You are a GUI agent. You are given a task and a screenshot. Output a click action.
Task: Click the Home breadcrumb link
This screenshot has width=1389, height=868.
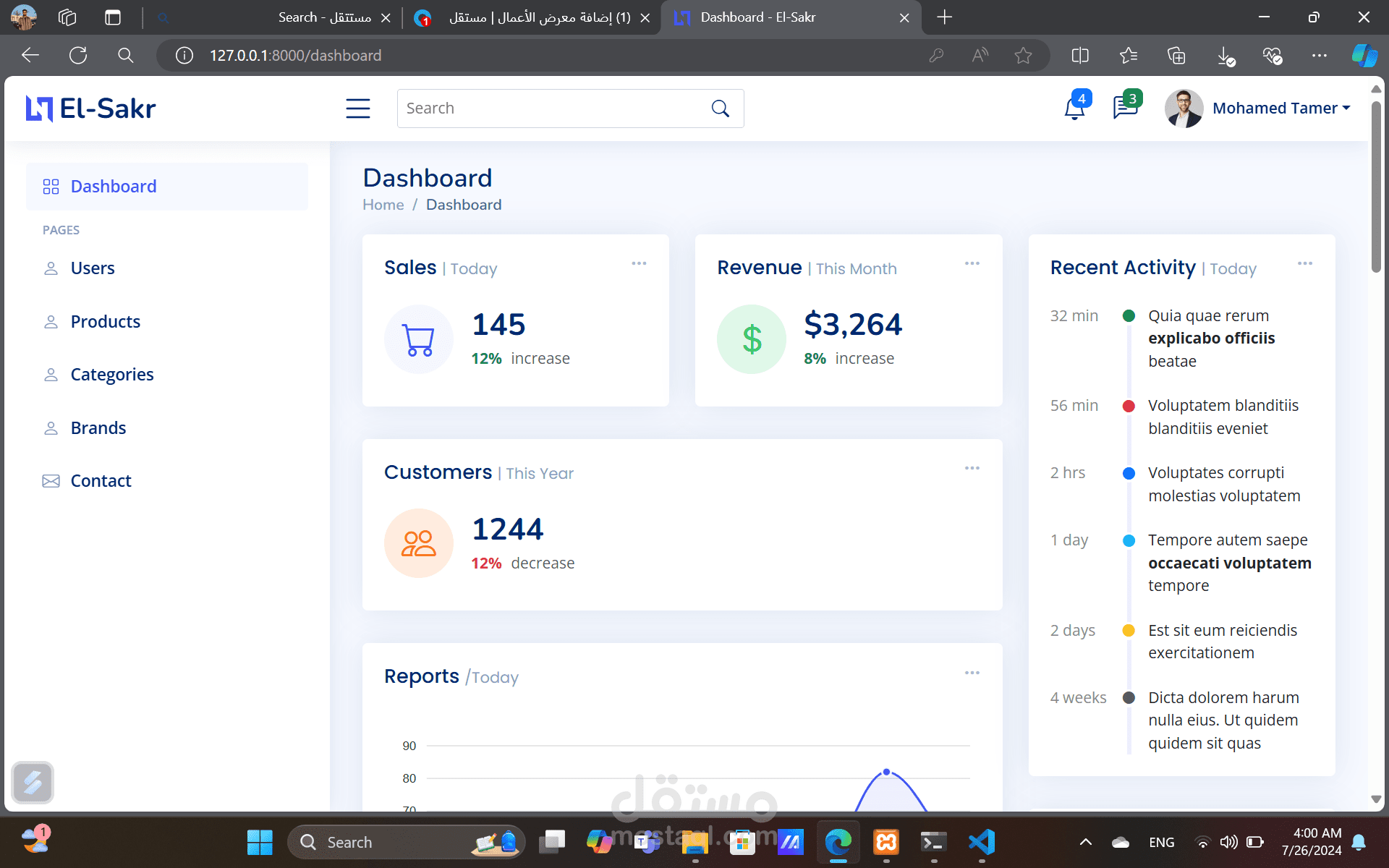pos(383,205)
